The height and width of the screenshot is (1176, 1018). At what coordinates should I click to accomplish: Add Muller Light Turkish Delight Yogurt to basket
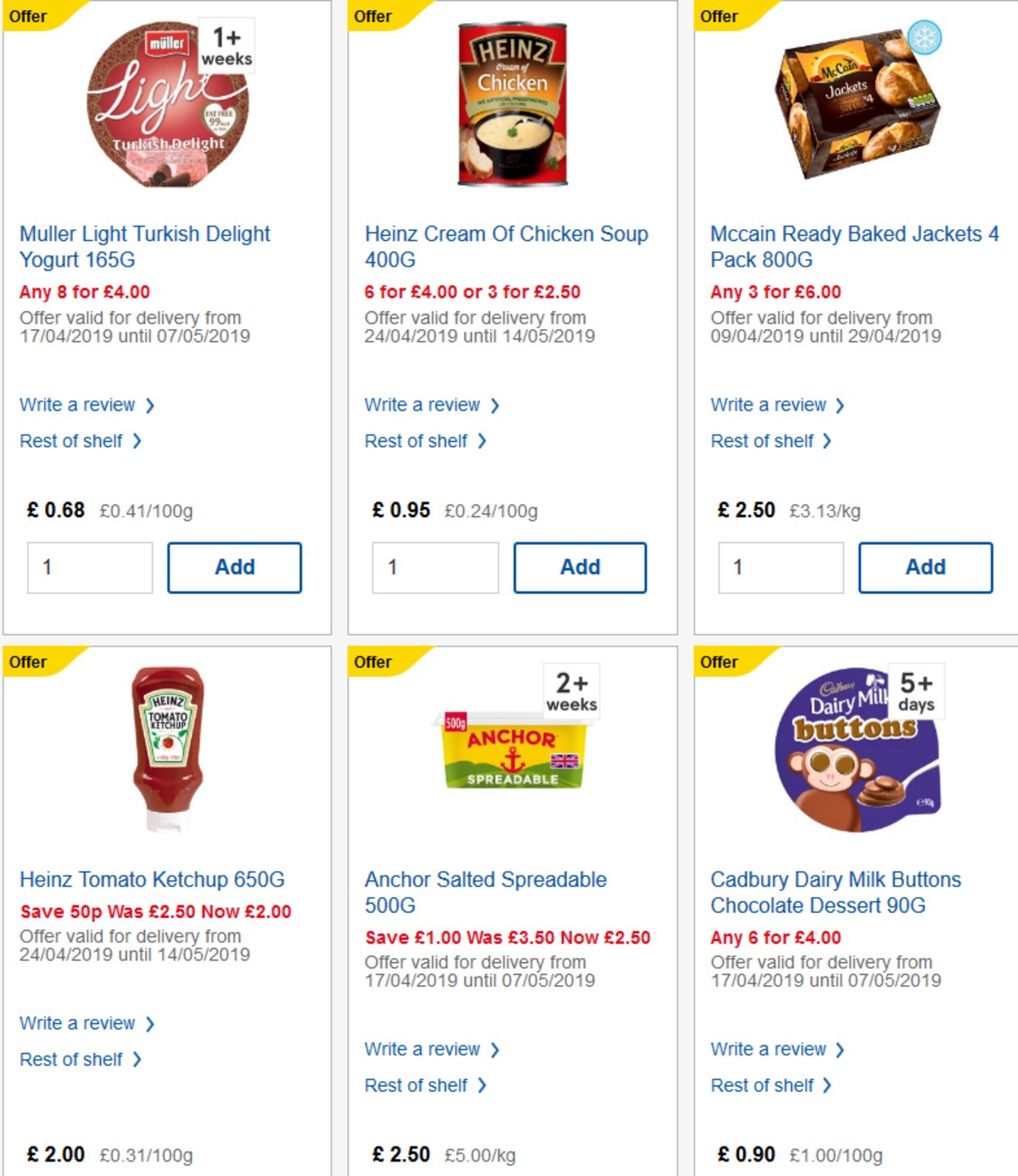(x=235, y=567)
